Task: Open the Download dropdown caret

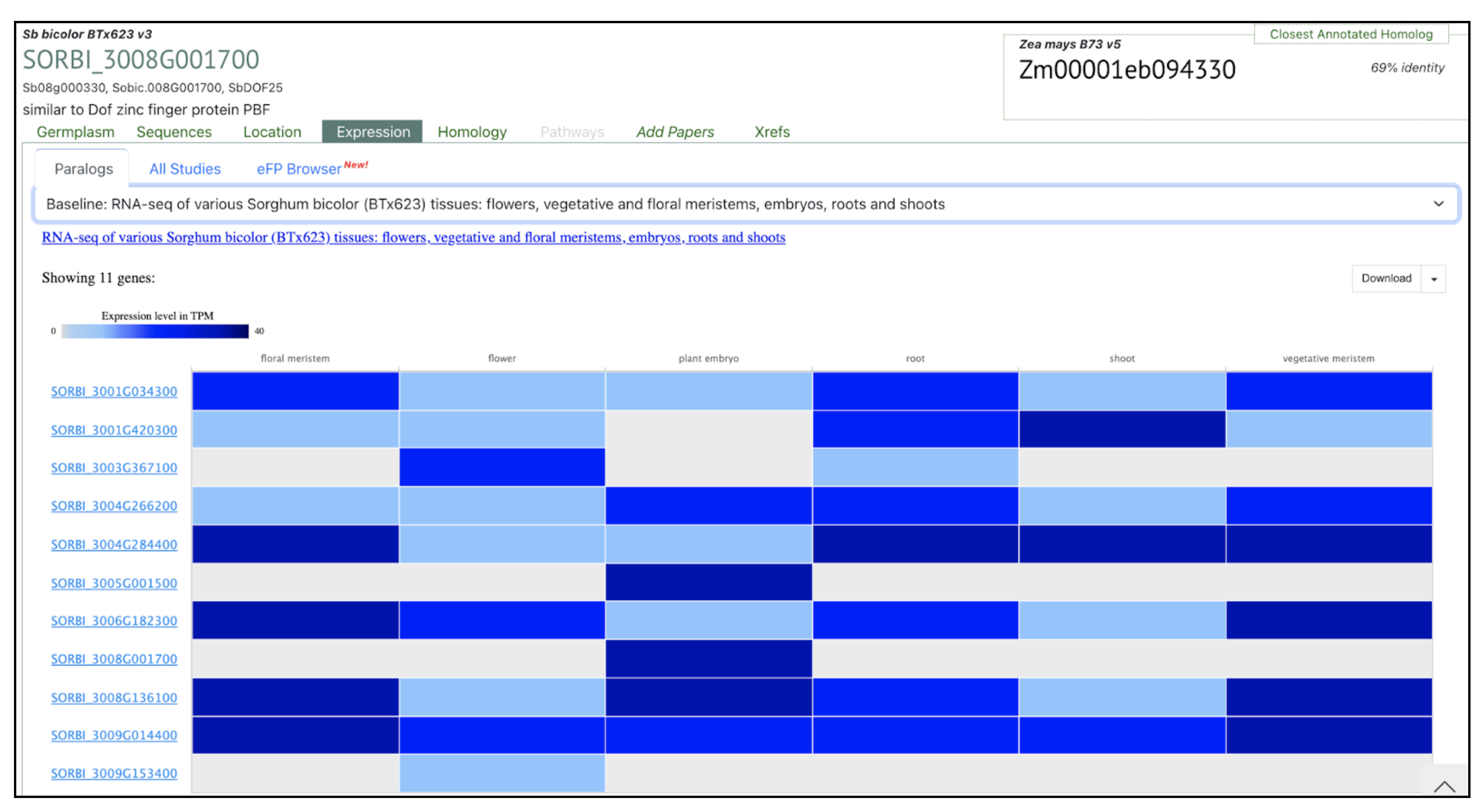Action: [x=1434, y=279]
